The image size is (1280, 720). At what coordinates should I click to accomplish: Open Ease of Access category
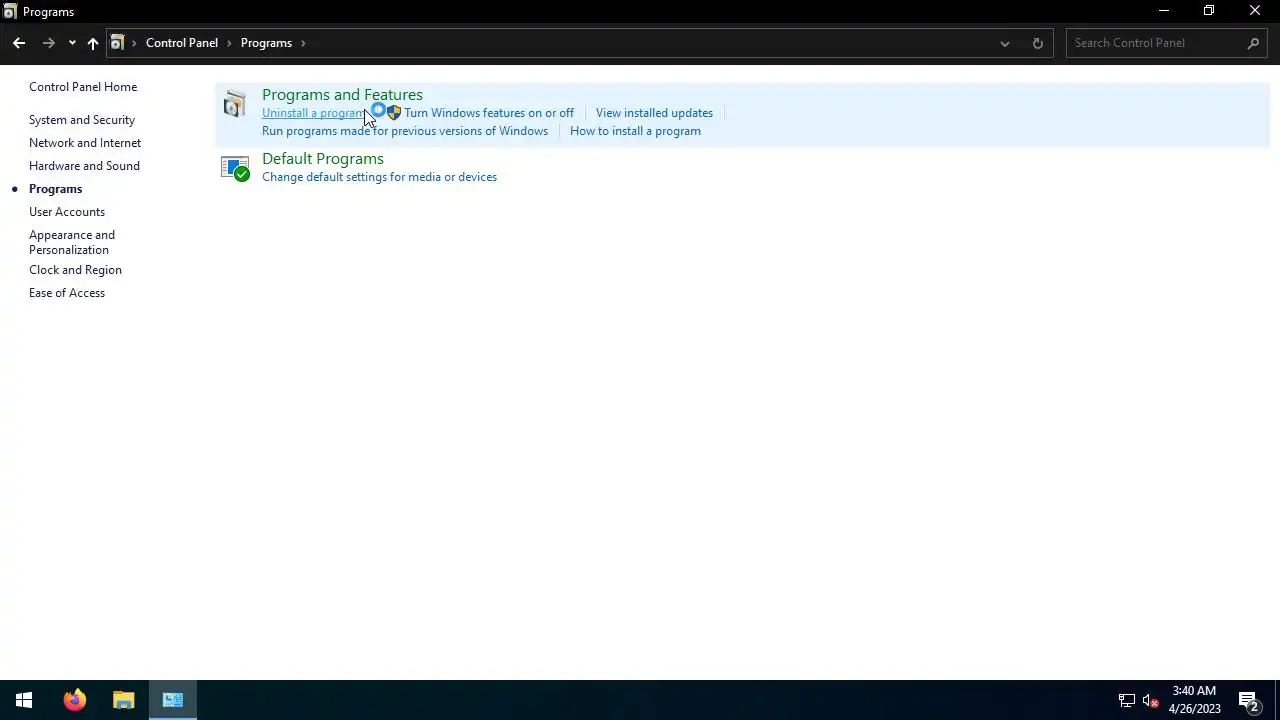[x=67, y=293]
